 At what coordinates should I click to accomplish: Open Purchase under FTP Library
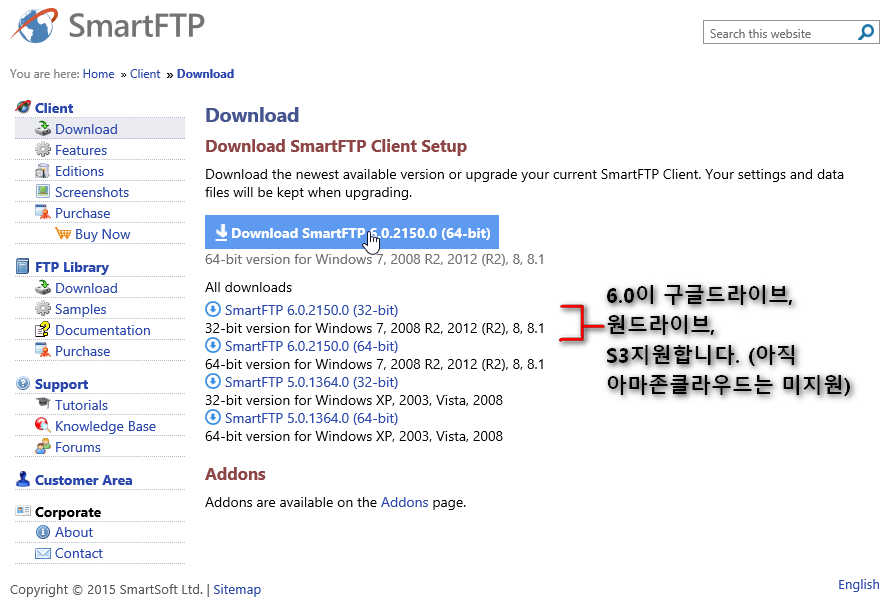(83, 351)
